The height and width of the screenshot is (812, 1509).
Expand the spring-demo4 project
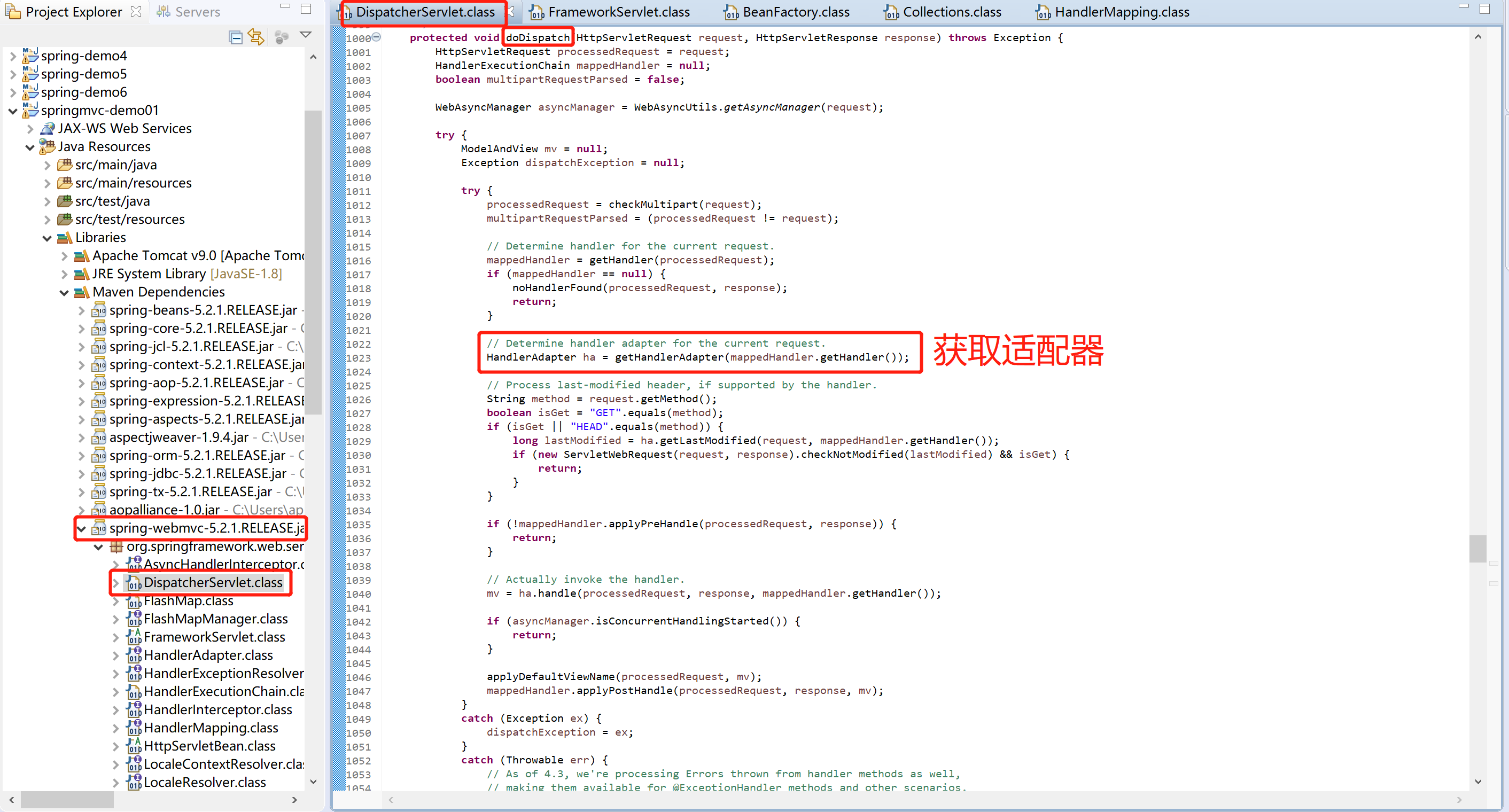pyautogui.click(x=13, y=56)
